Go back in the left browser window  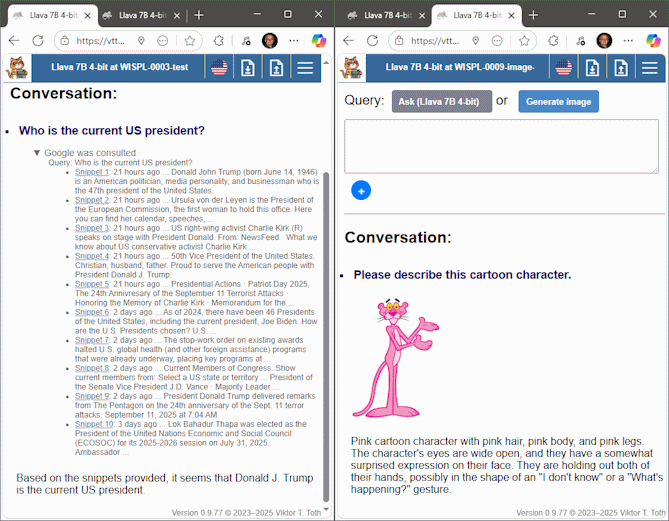(x=14, y=41)
